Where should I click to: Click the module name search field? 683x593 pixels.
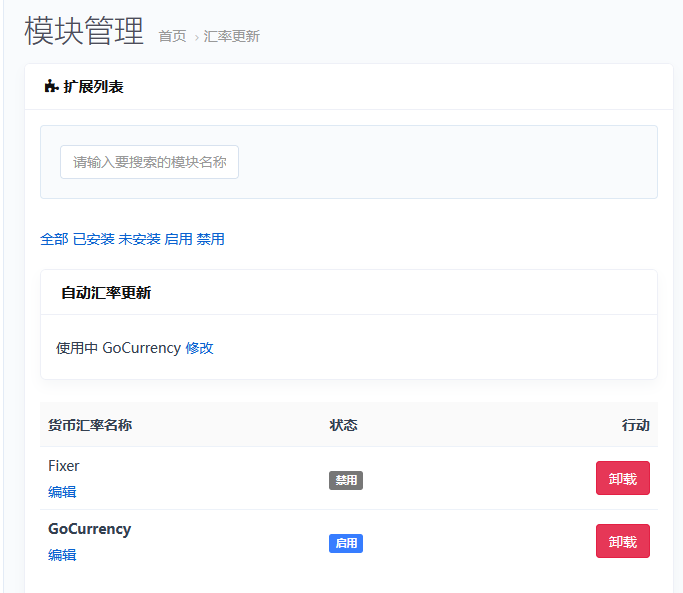(149, 162)
